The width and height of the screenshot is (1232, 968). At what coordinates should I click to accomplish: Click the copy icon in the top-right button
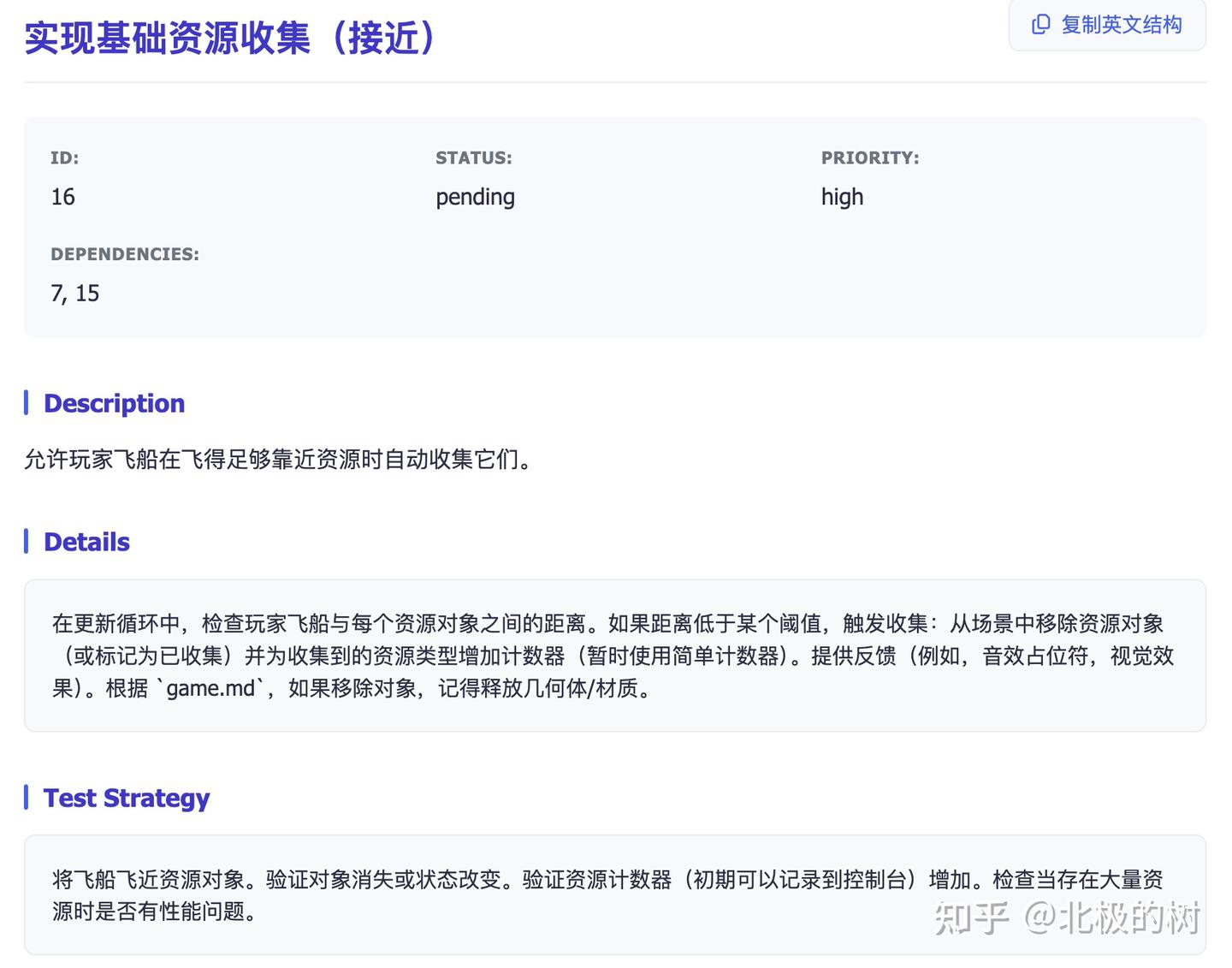[x=1040, y=25]
